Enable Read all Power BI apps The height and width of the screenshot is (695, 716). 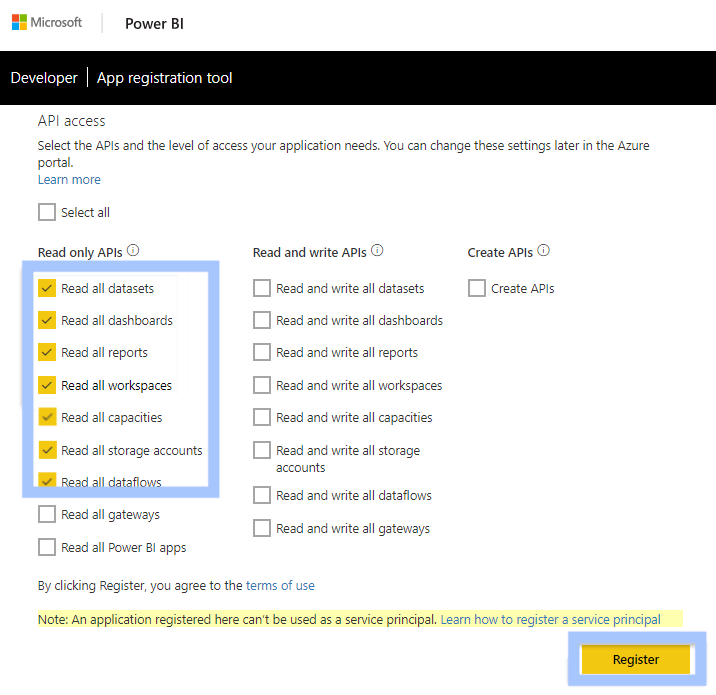[47, 547]
